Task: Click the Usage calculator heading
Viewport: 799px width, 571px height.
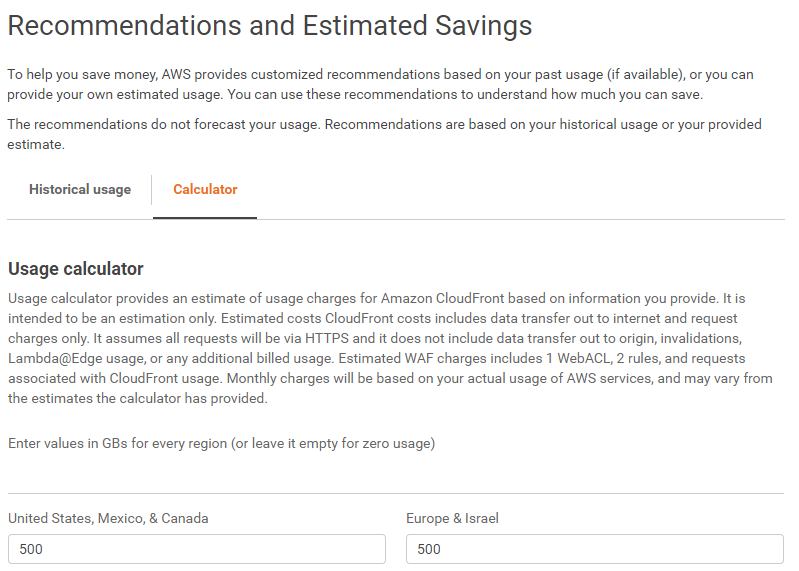Action: click(x=75, y=269)
